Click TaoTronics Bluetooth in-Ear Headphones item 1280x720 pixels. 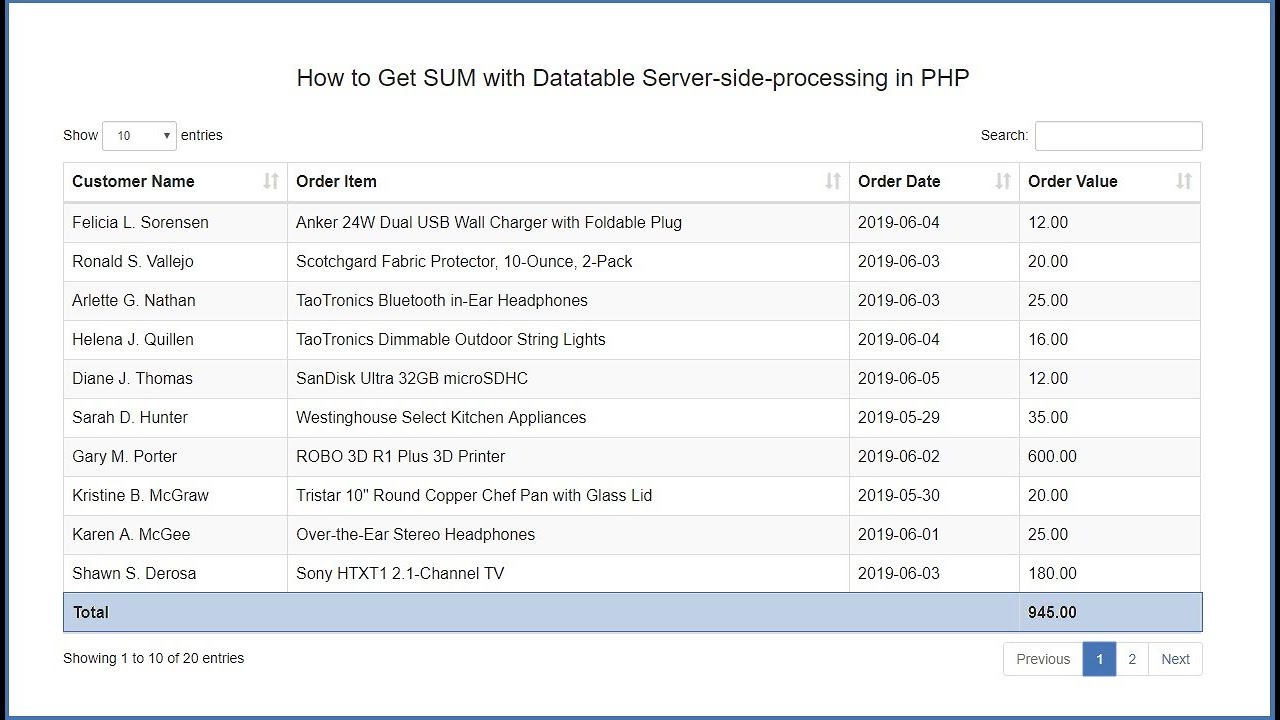point(442,300)
